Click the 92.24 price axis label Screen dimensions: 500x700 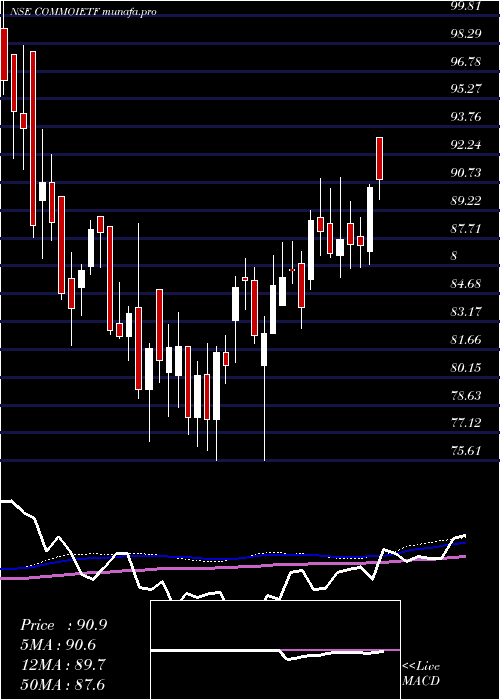click(x=466, y=145)
